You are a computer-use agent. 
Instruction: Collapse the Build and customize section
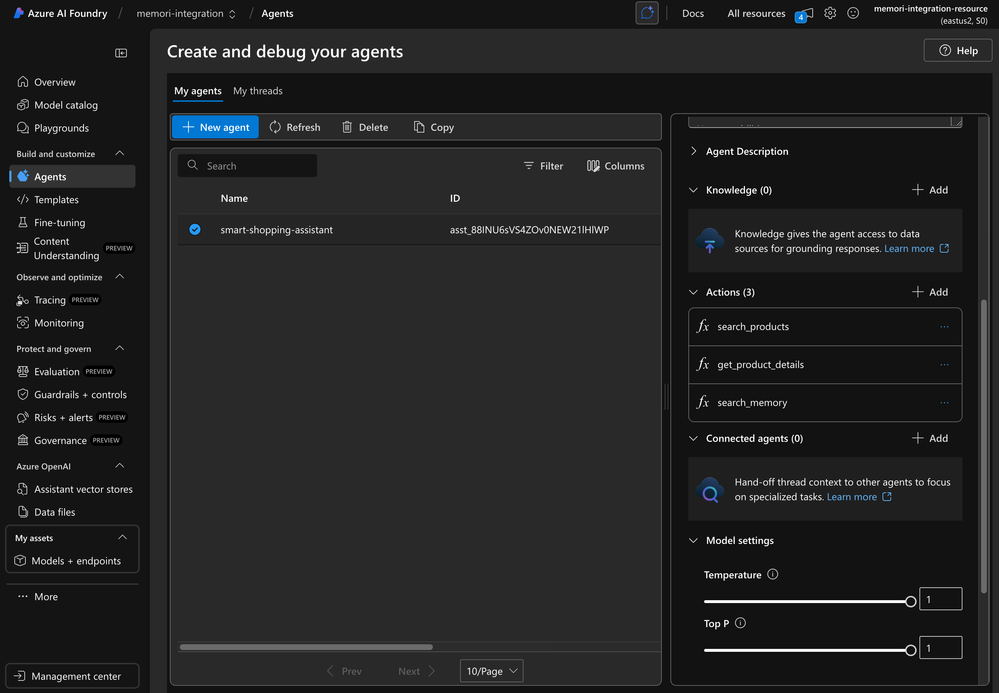pos(119,154)
